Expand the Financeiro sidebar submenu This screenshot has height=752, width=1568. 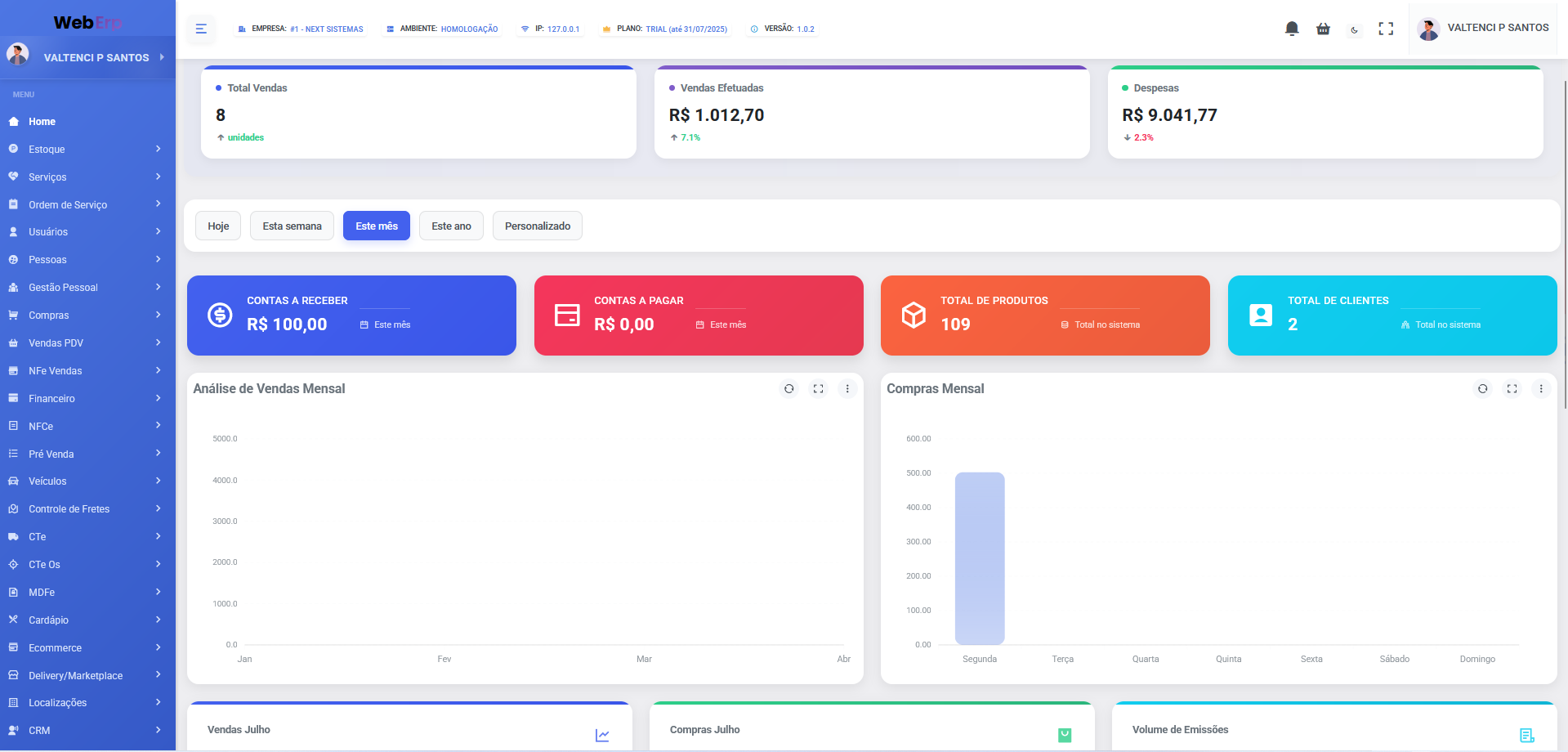click(87, 399)
